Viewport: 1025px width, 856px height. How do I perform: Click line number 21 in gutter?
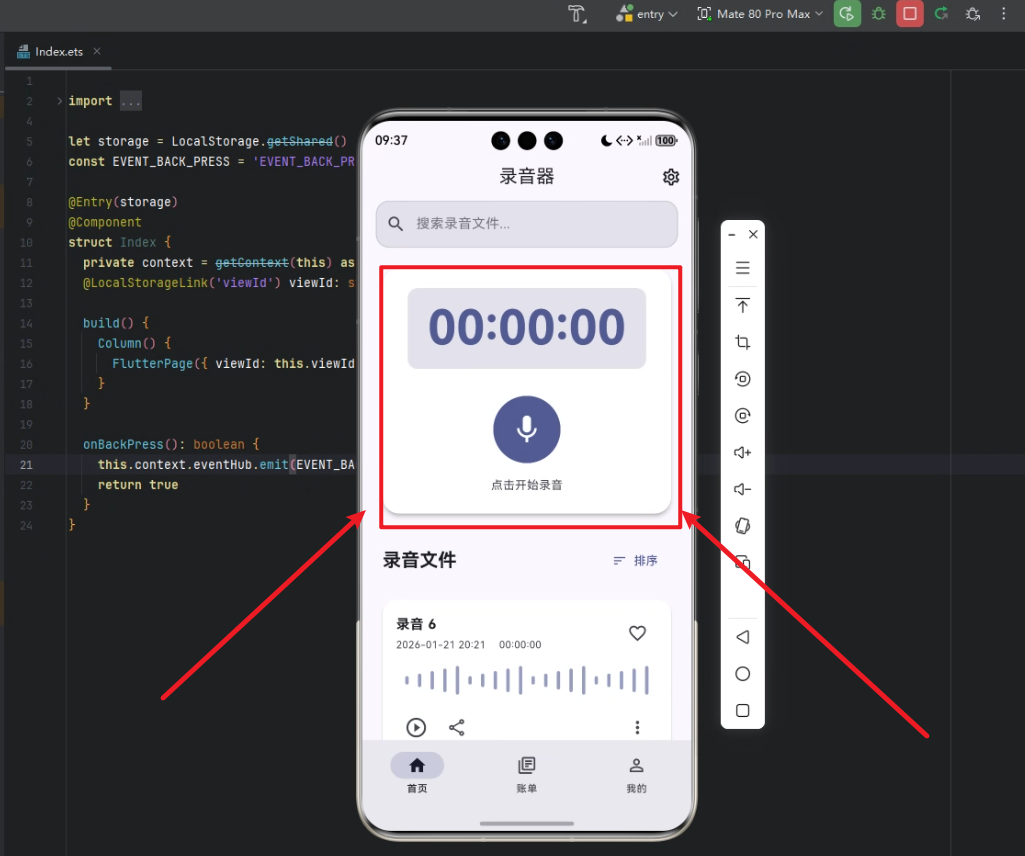[26, 465]
